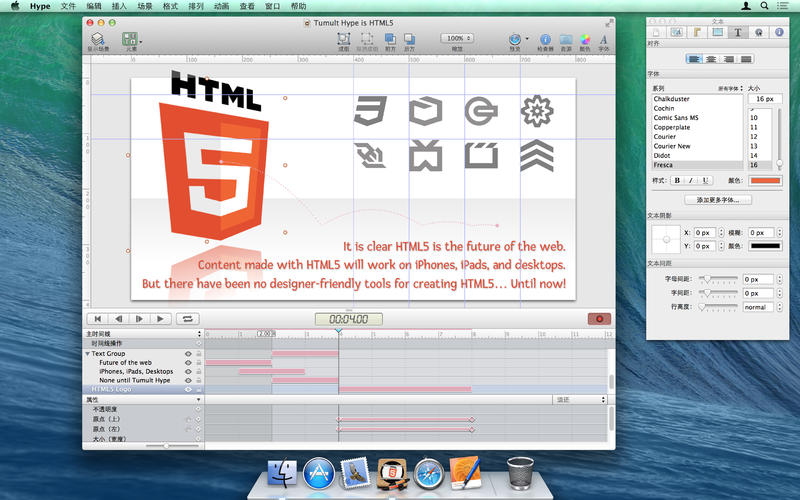Collapse the Text Group disclosure triangle
Image resolution: width=800 pixels, height=500 pixels.
click(x=87, y=354)
